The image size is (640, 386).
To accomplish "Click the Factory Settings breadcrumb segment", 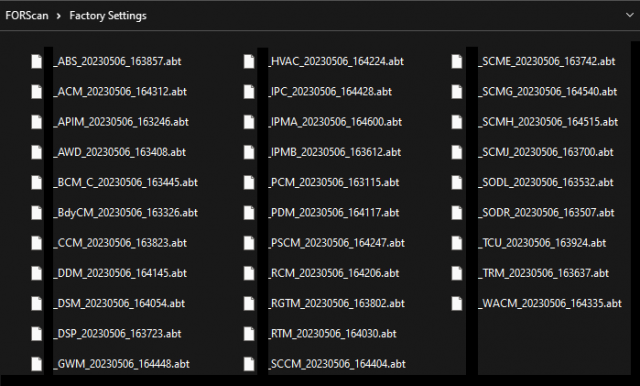I will [x=108, y=16].
